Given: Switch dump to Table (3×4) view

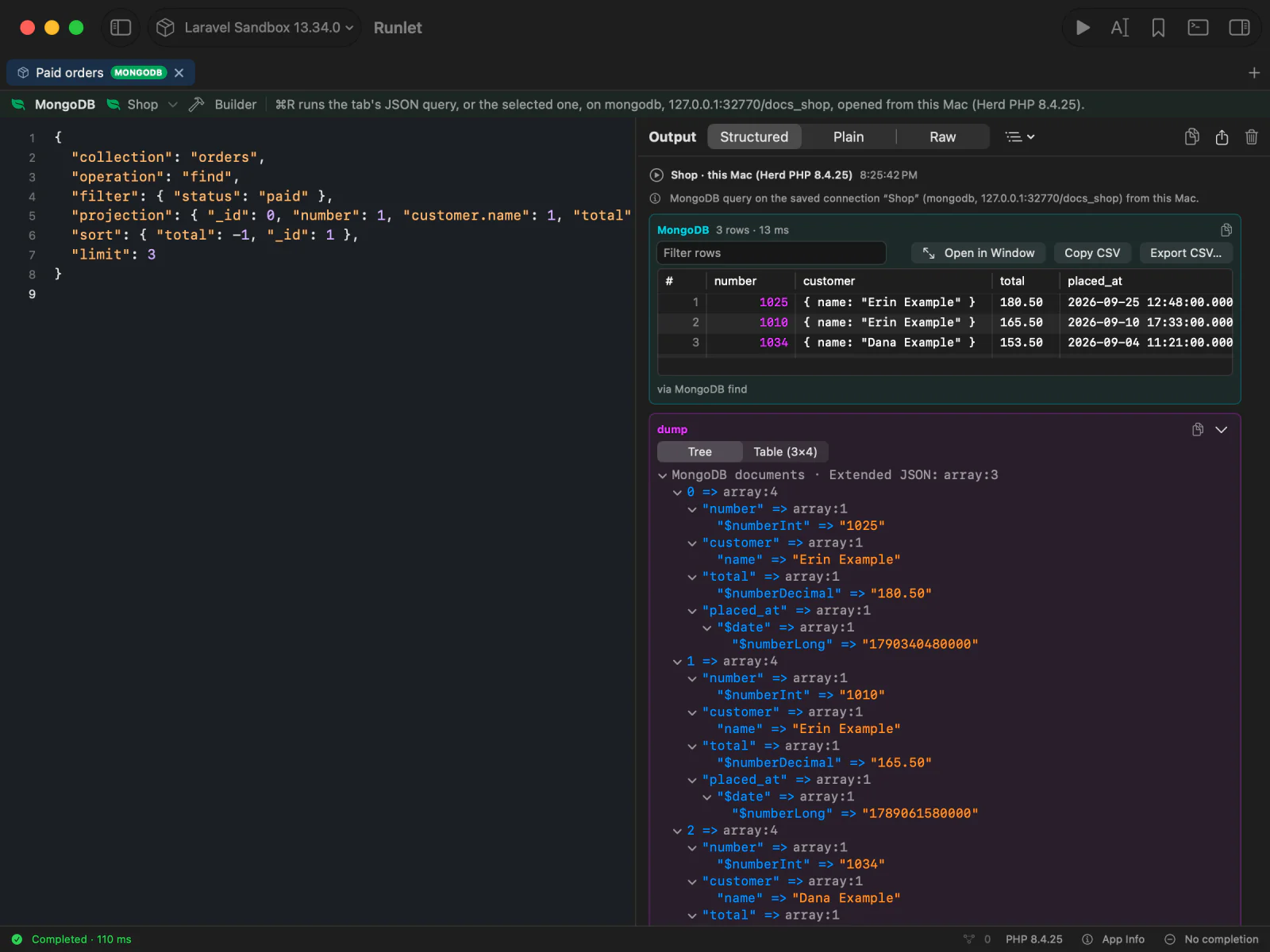Looking at the screenshot, I should pyautogui.click(x=785, y=452).
